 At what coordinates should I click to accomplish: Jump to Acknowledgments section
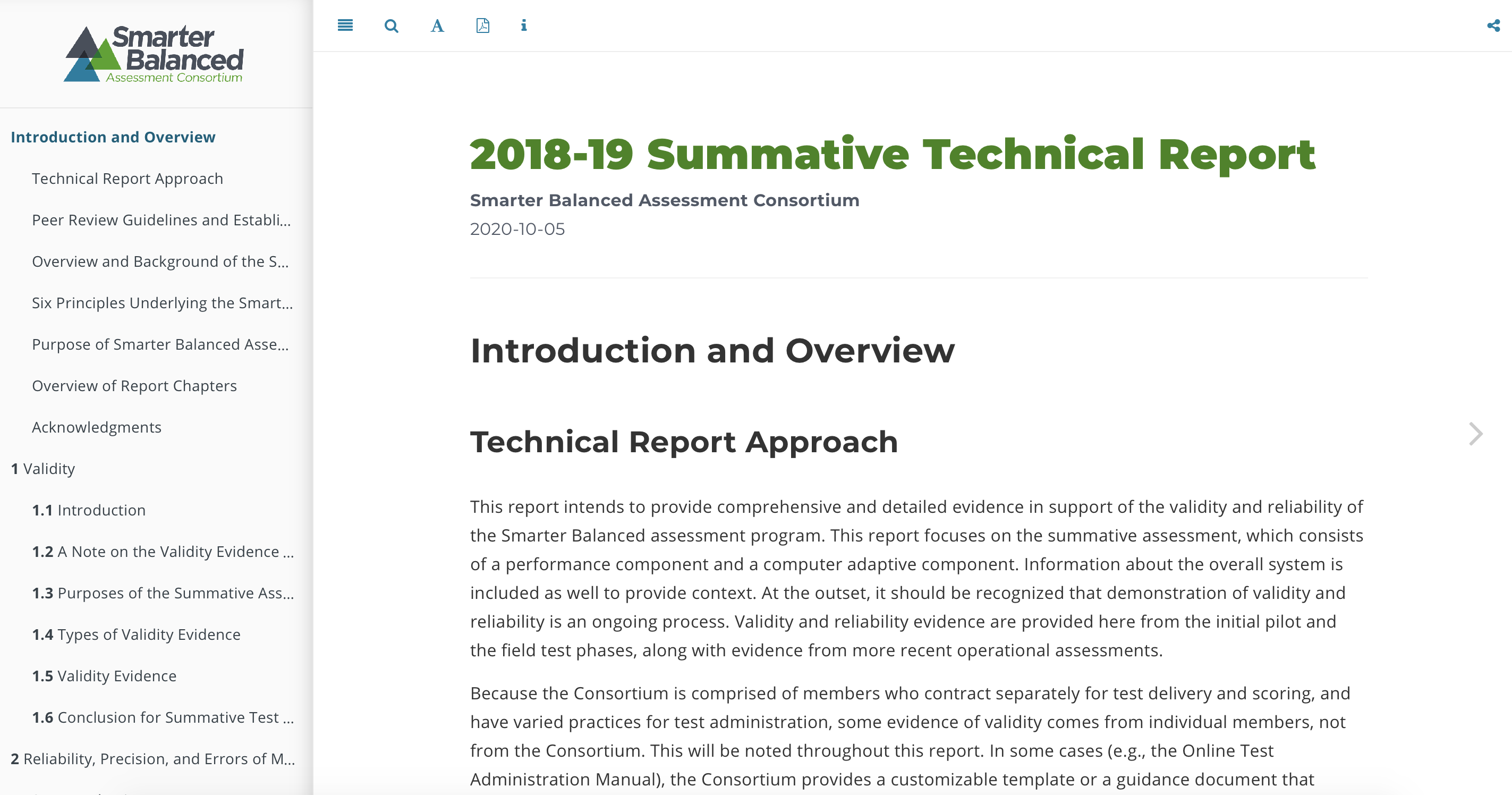pyautogui.click(x=97, y=427)
